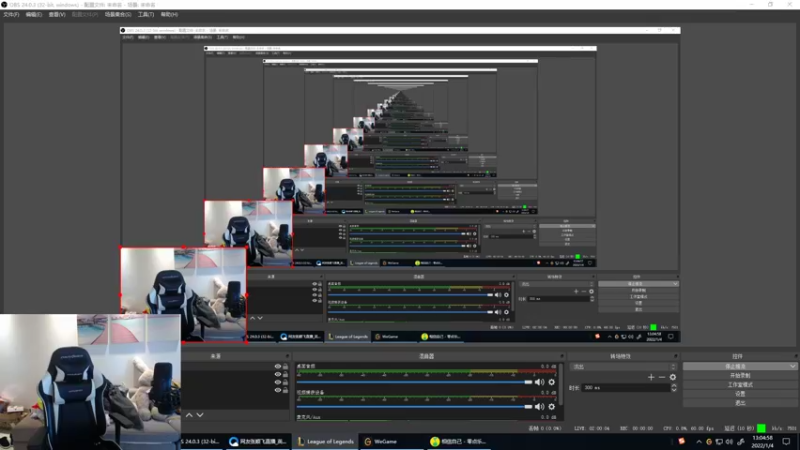This screenshot has height=450, width=800.
Task: Move the selected source down
Action: pos(200,415)
